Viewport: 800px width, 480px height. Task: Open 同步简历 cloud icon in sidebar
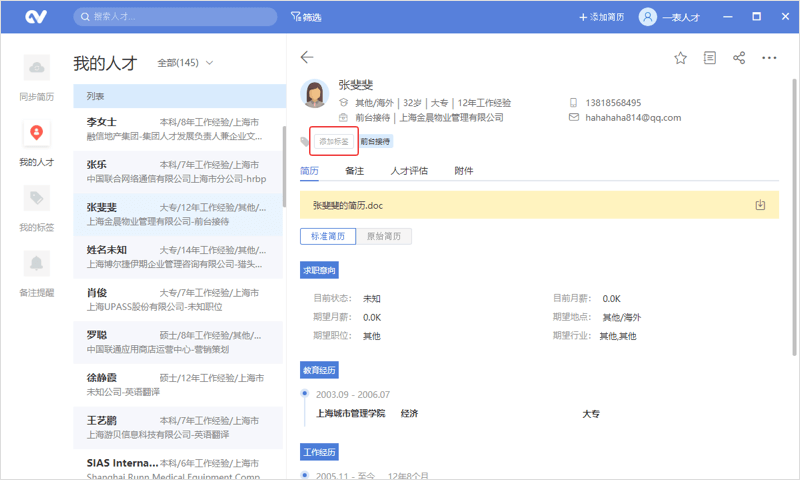37,67
